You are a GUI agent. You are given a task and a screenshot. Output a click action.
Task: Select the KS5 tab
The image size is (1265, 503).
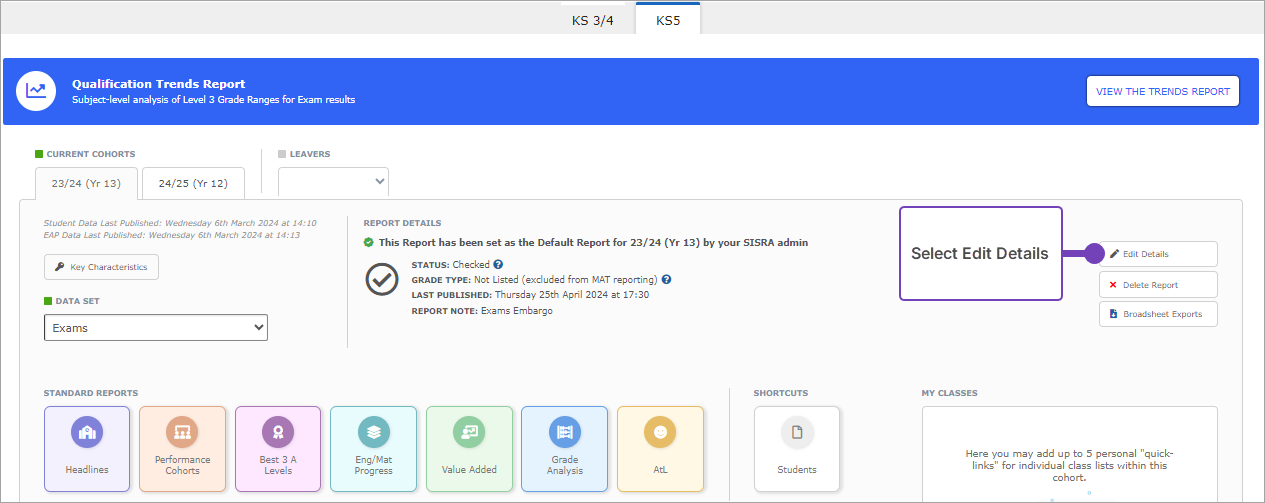668,19
